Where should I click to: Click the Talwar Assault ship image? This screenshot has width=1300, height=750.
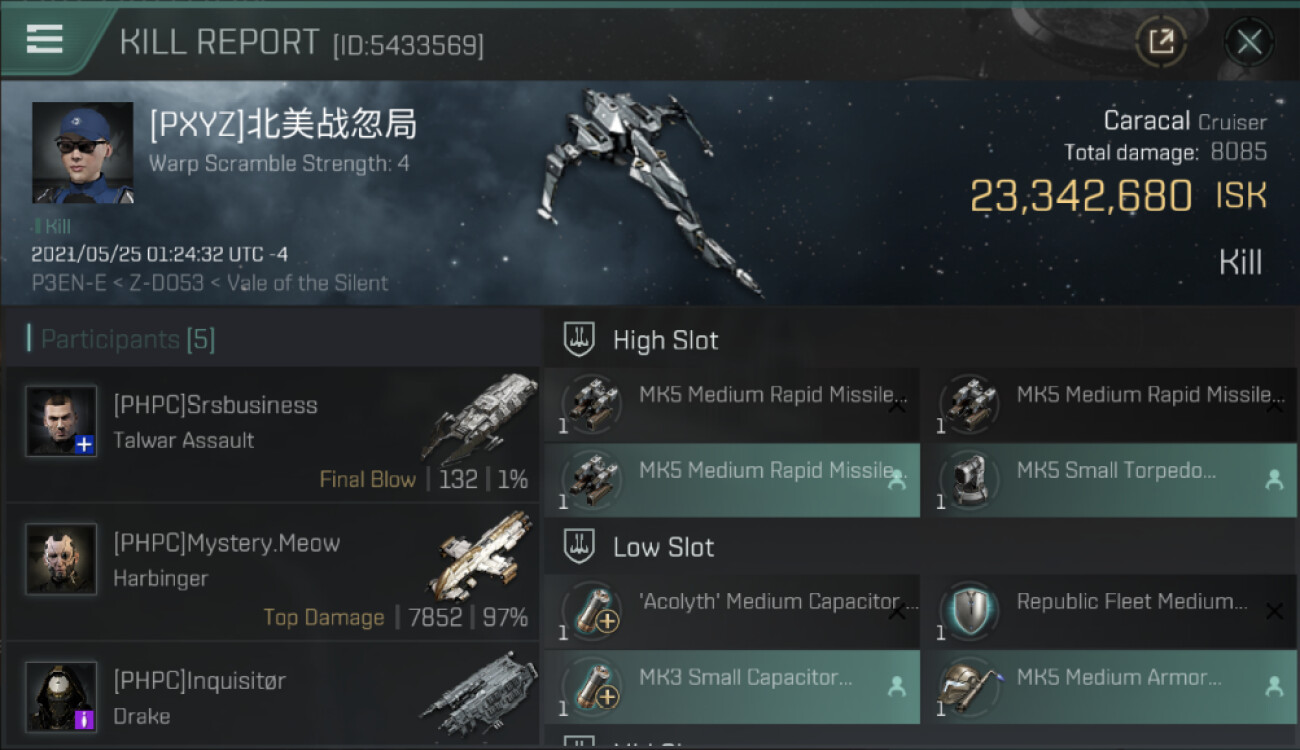tap(479, 418)
